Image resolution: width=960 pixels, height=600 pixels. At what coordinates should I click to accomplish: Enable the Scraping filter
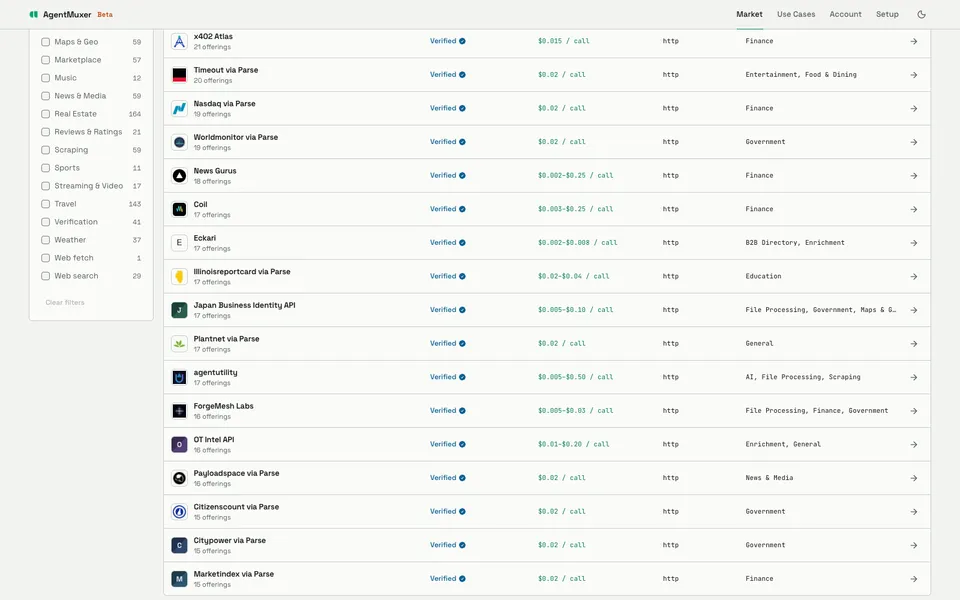[x=45, y=150]
